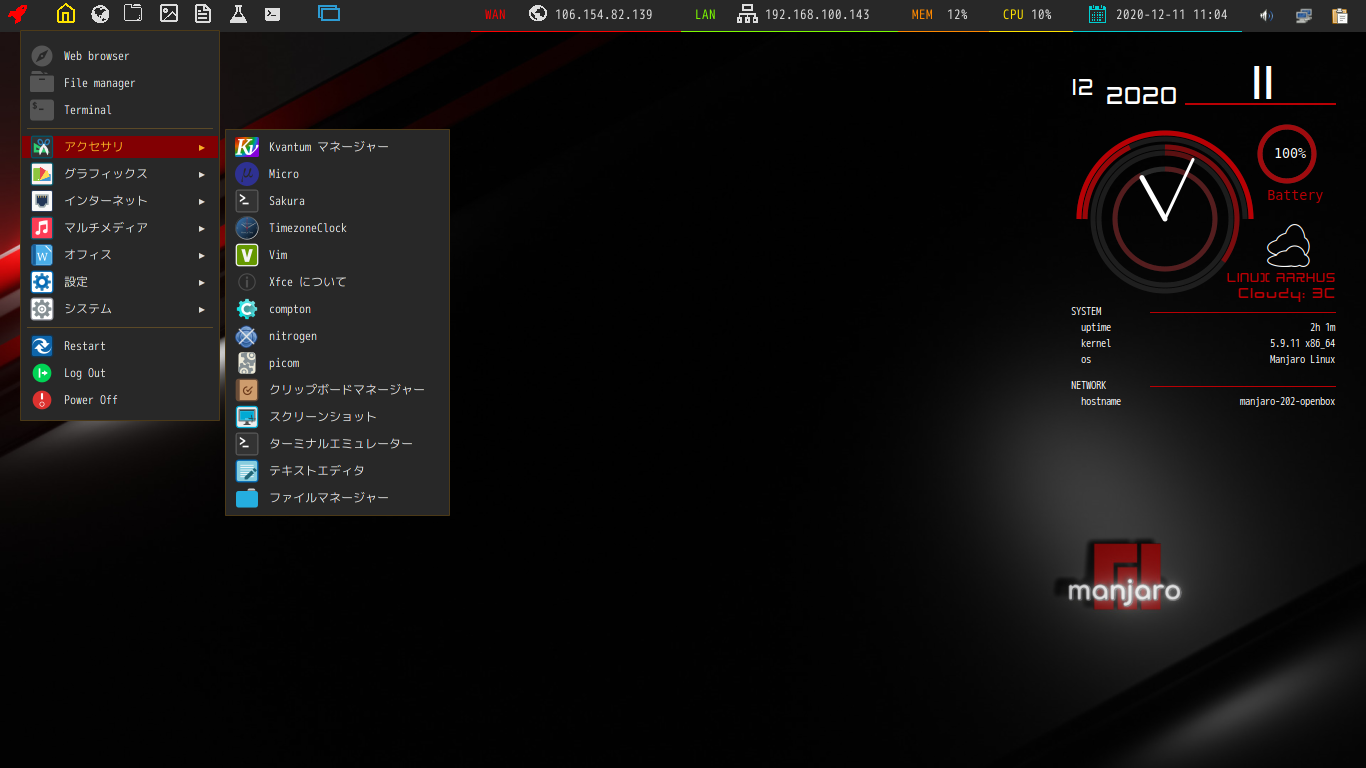
Task: Click the cloudy weather icon widget
Action: click(1288, 245)
